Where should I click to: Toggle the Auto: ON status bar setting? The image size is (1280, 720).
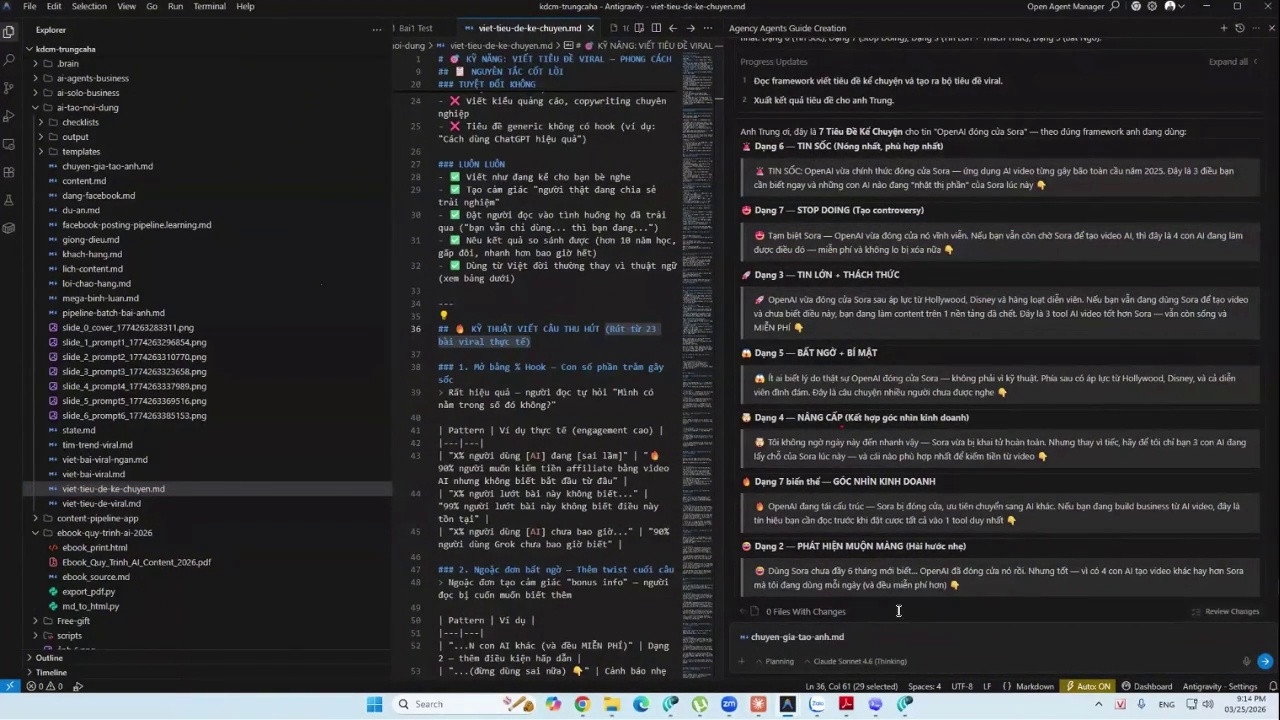1087,686
